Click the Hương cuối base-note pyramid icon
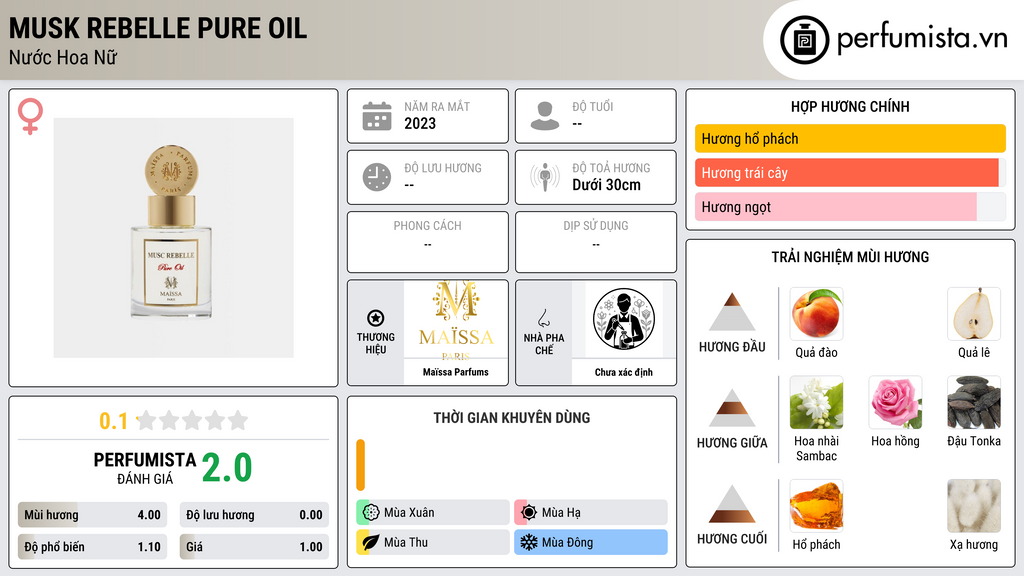 click(x=732, y=504)
